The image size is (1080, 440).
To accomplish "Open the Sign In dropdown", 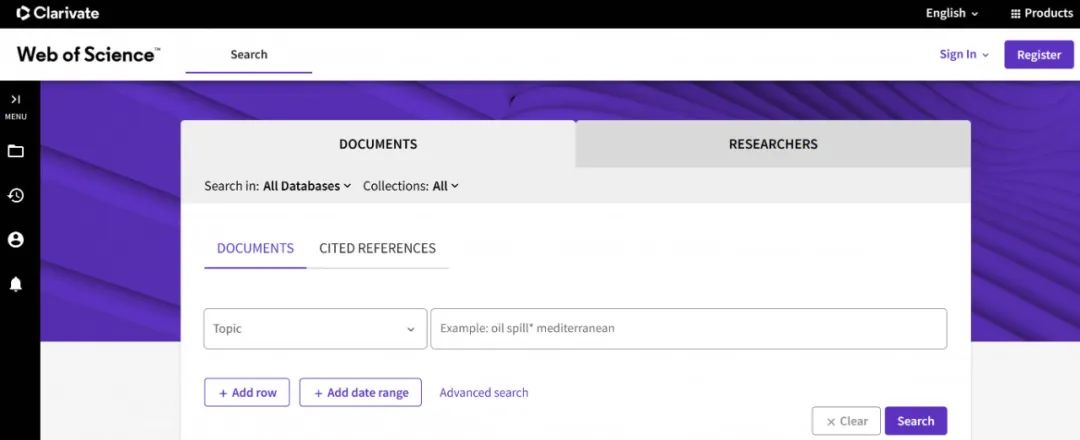I will pyautogui.click(x=963, y=55).
